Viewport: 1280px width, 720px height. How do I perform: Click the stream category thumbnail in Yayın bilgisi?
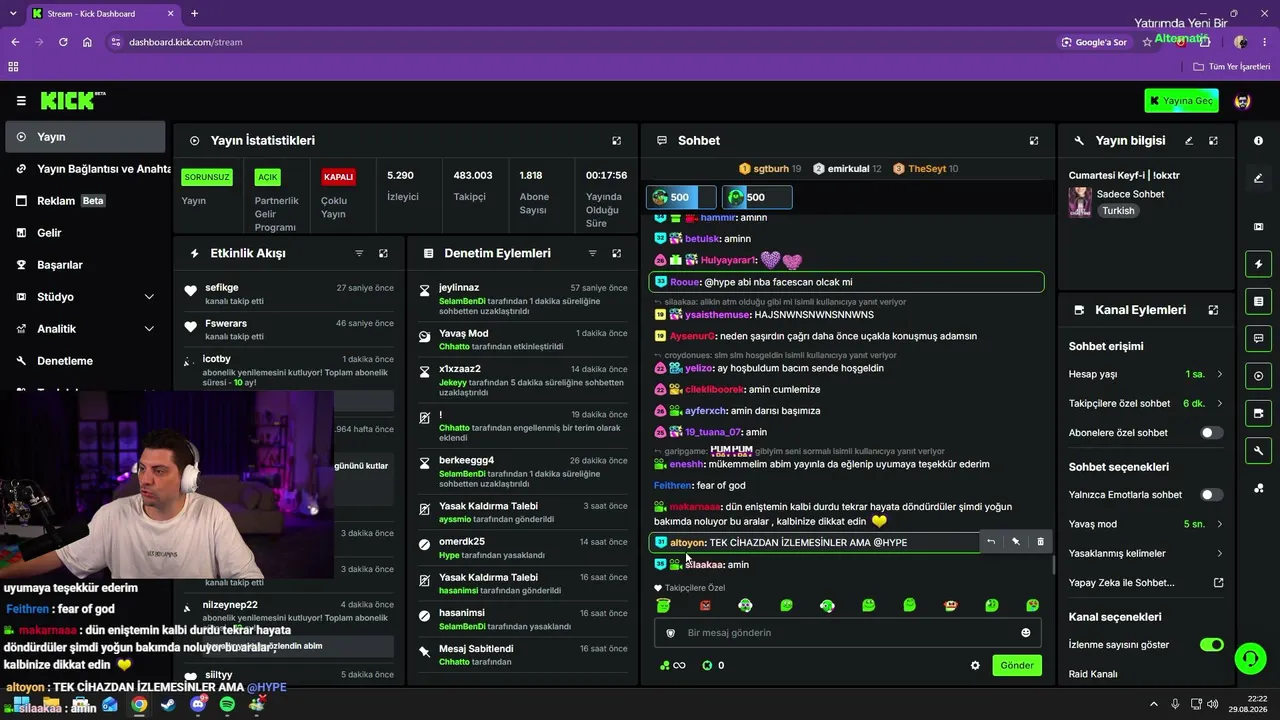[1080, 202]
